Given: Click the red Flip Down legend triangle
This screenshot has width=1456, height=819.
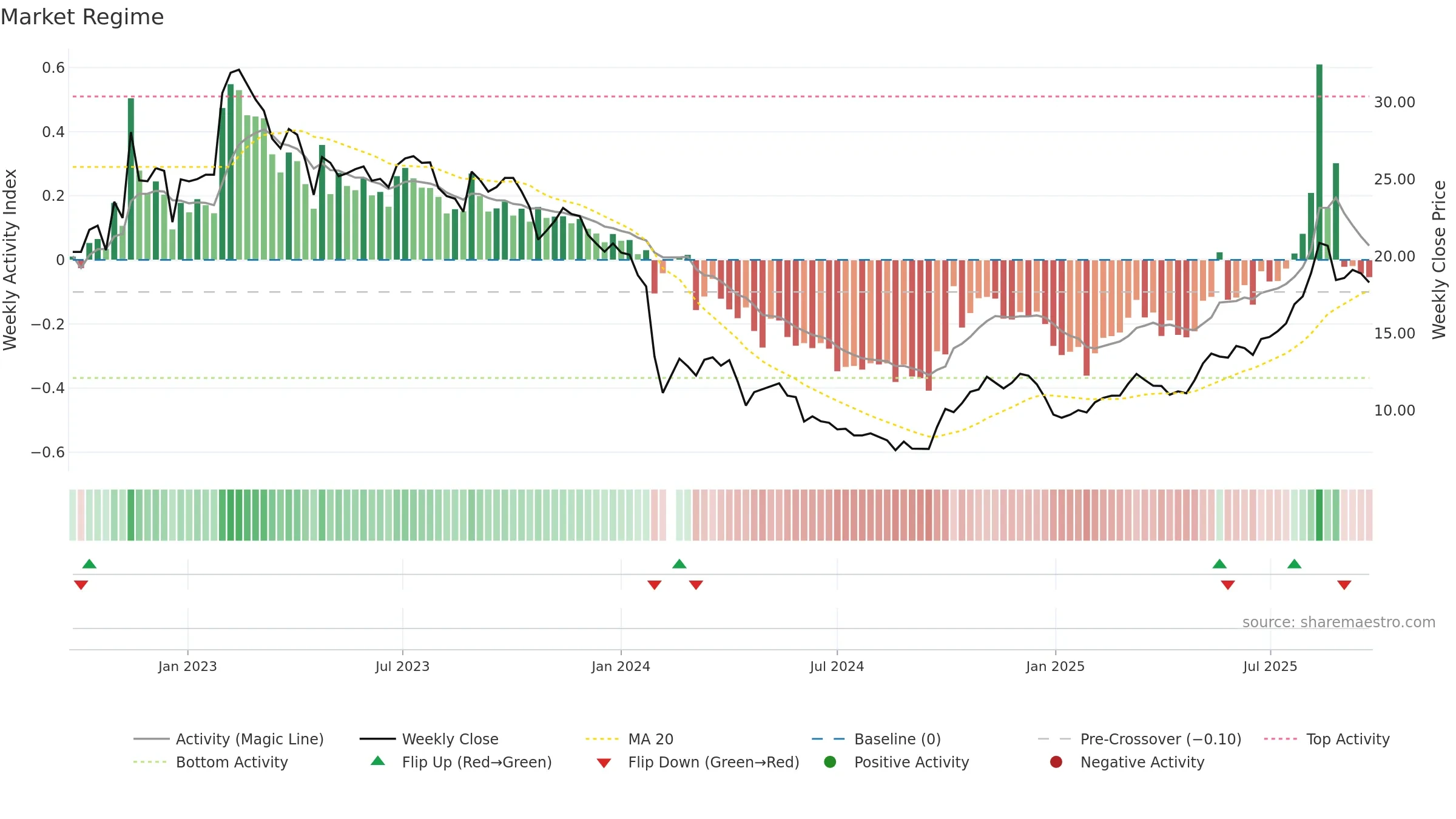Looking at the screenshot, I should pyautogui.click(x=604, y=763).
